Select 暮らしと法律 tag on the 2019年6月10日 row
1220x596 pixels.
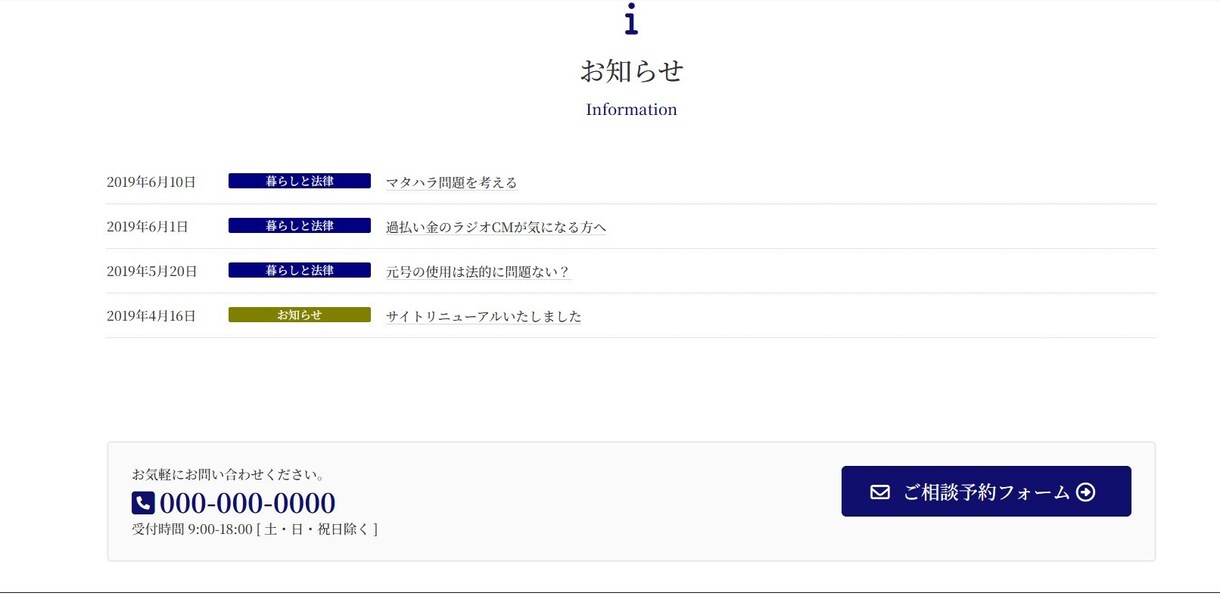pyautogui.click(x=300, y=181)
